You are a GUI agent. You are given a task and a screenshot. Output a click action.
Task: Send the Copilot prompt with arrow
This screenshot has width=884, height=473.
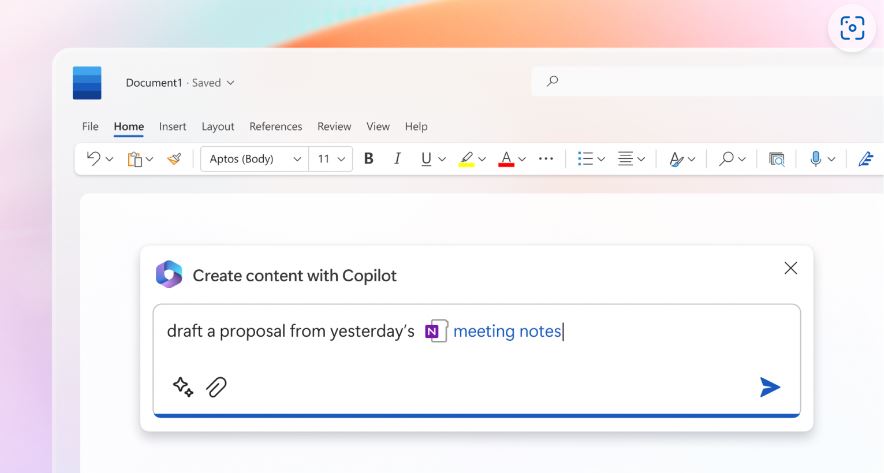tap(769, 387)
